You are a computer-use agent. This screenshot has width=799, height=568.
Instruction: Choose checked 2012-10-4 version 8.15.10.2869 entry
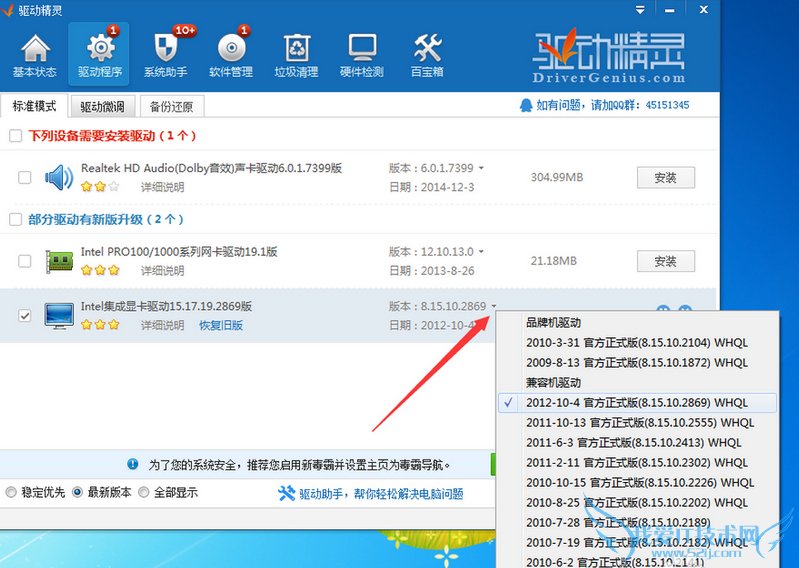637,402
